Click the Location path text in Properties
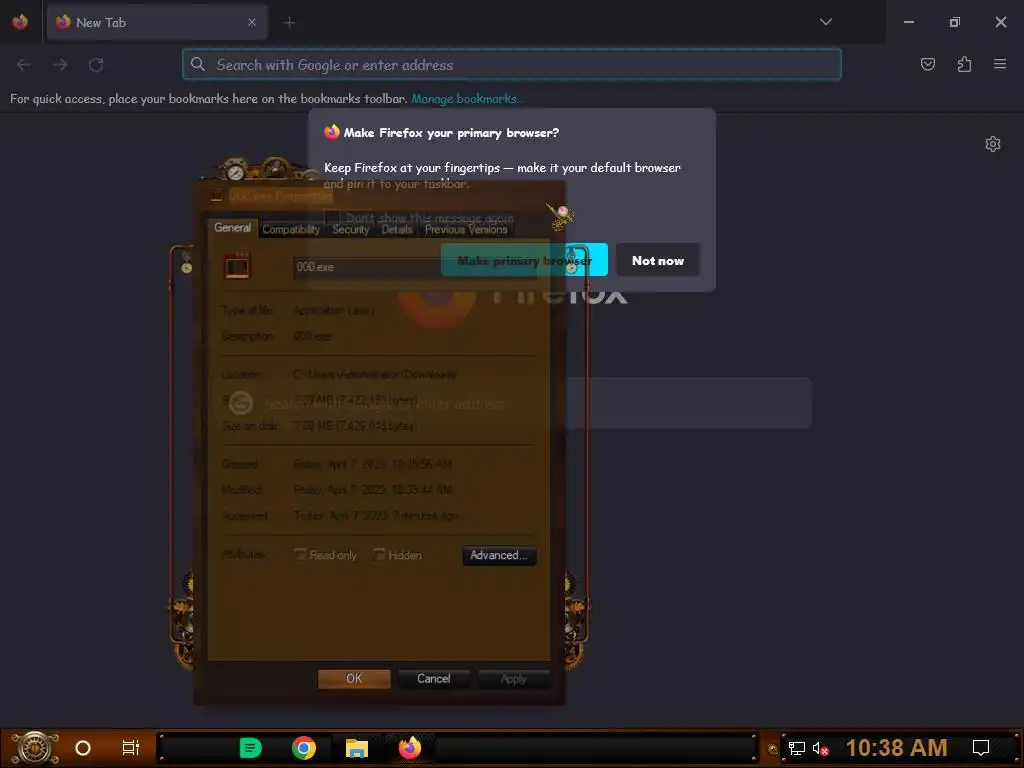The width and height of the screenshot is (1024, 768). click(375, 374)
